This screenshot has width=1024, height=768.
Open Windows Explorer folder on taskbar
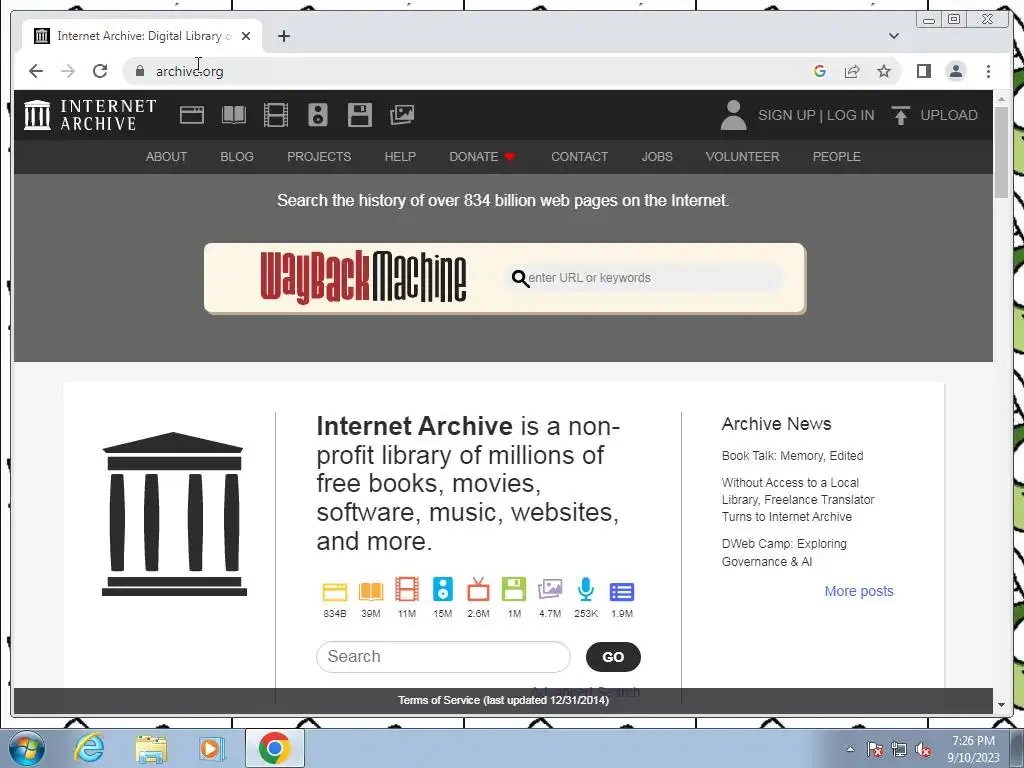(x=151, y=748)
